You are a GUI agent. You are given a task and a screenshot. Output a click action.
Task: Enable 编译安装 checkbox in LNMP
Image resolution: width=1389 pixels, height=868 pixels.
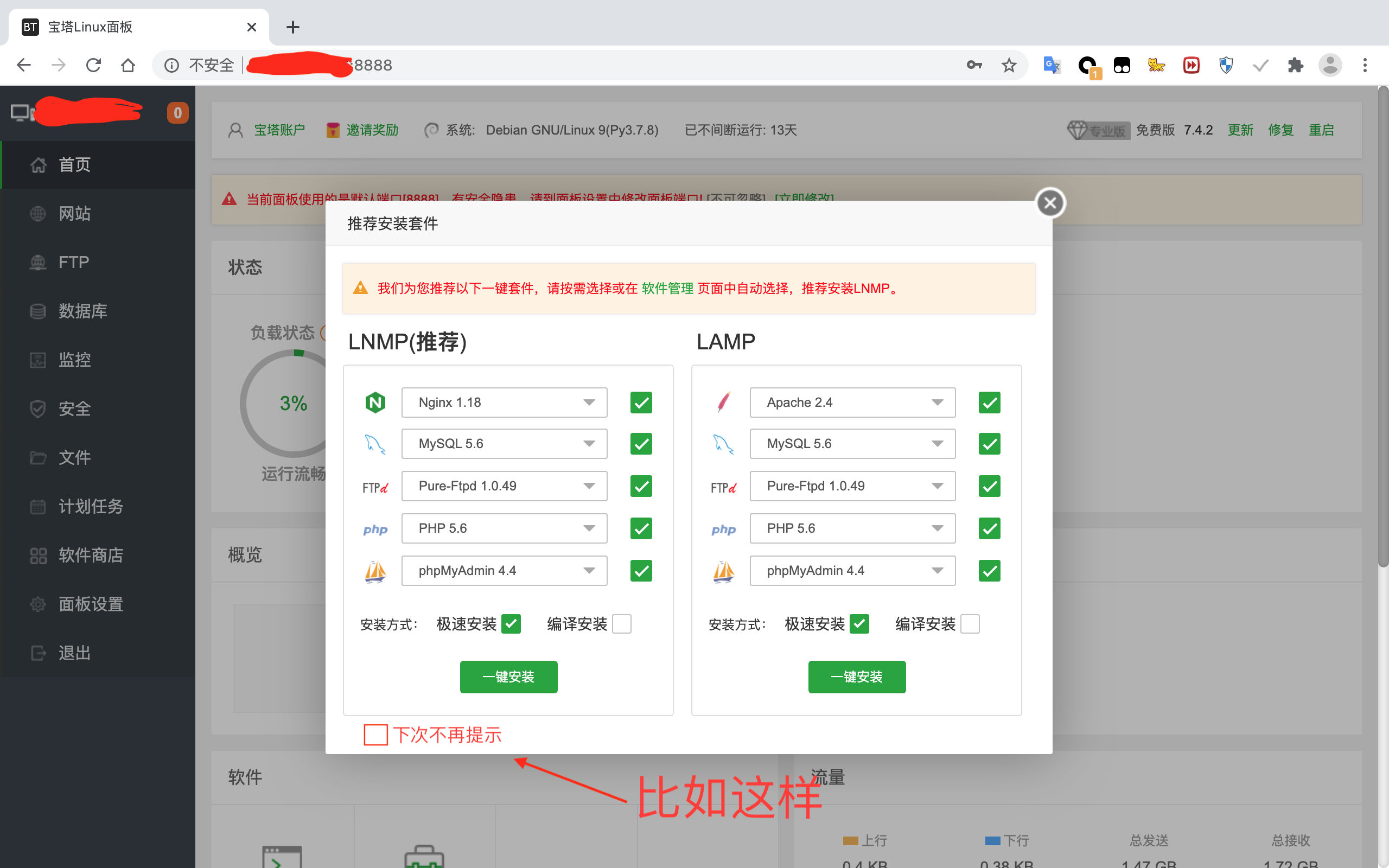[622, 624]
